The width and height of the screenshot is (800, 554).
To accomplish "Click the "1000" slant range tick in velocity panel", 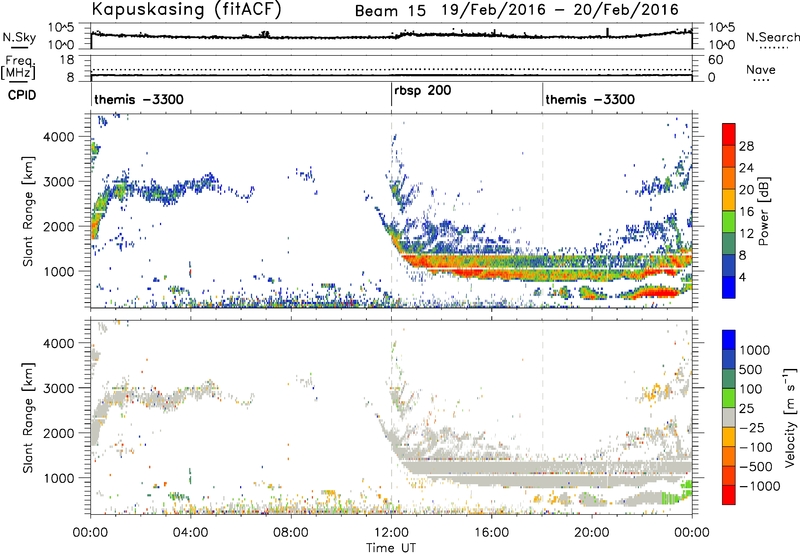I will (61, 478).
